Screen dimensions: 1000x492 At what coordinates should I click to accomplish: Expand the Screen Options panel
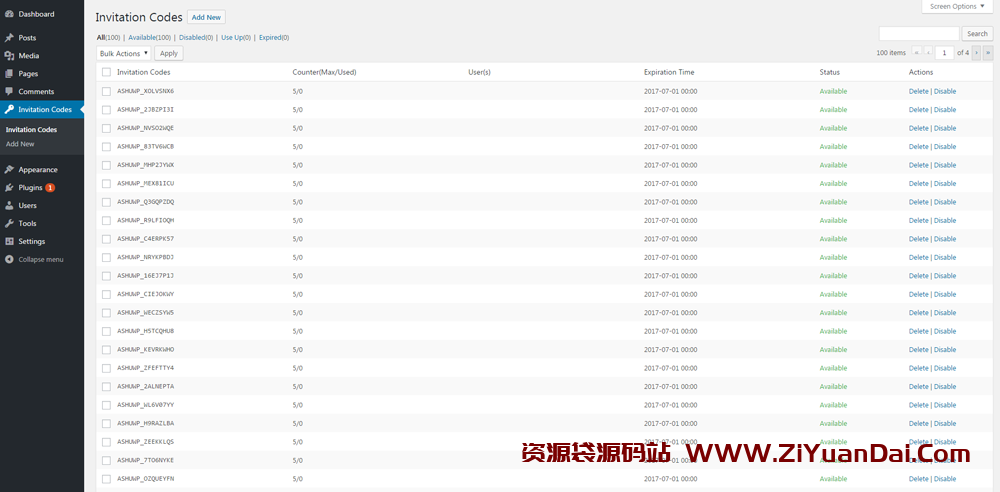(957, 6)
